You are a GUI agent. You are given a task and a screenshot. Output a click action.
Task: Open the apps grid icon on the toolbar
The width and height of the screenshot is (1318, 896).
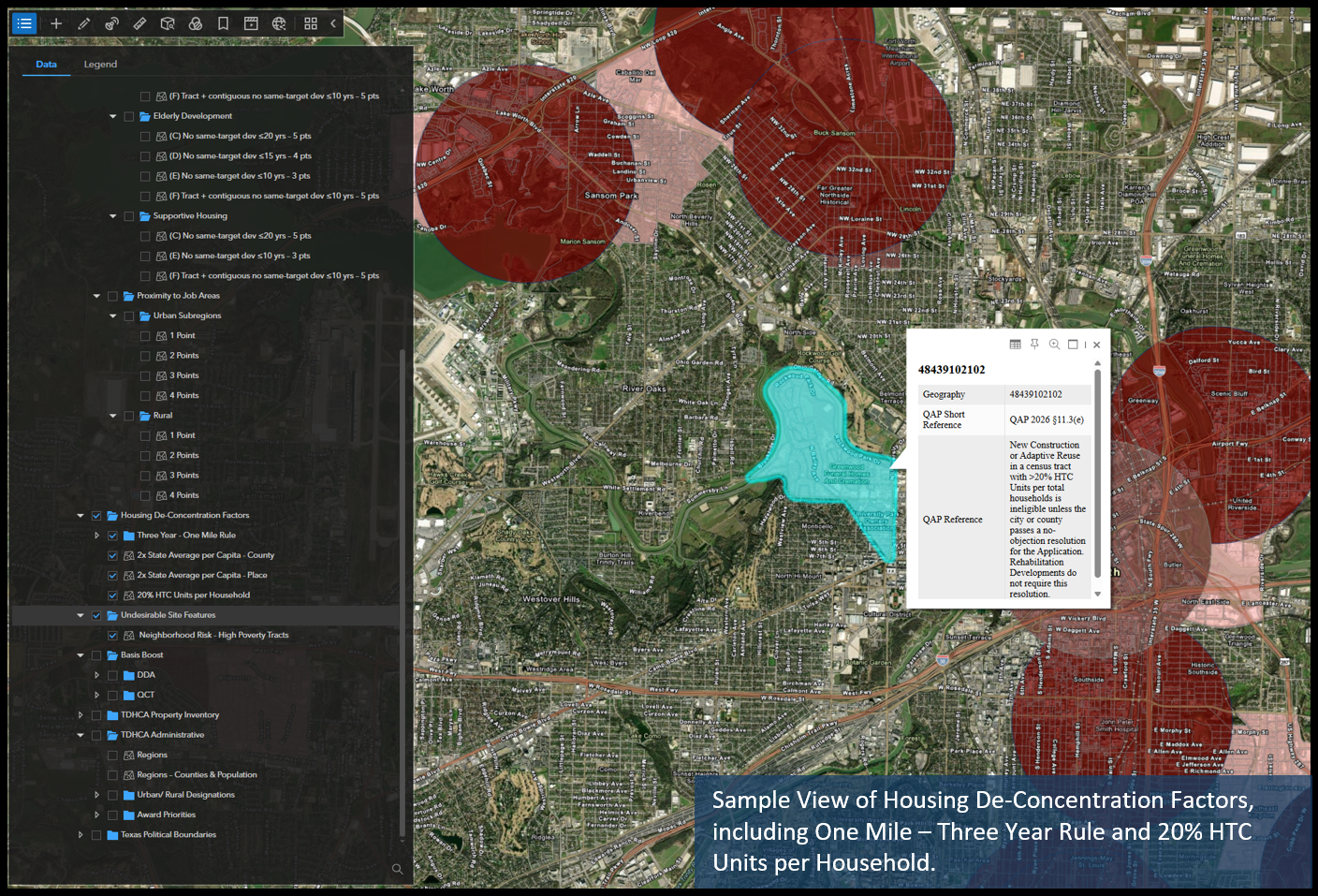[311, 23]
